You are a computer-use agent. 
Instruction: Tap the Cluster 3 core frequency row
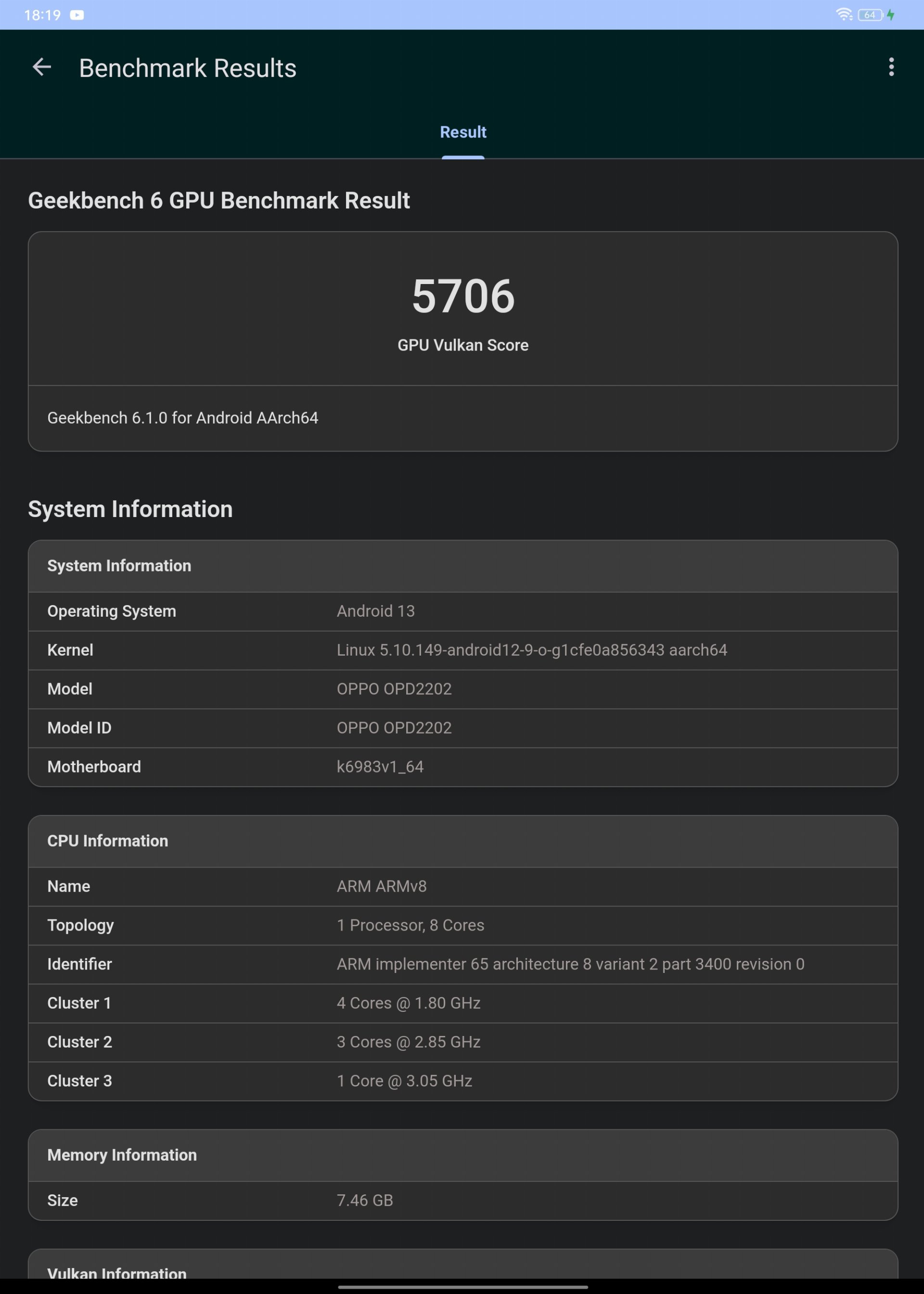[x=462, y=1081]
